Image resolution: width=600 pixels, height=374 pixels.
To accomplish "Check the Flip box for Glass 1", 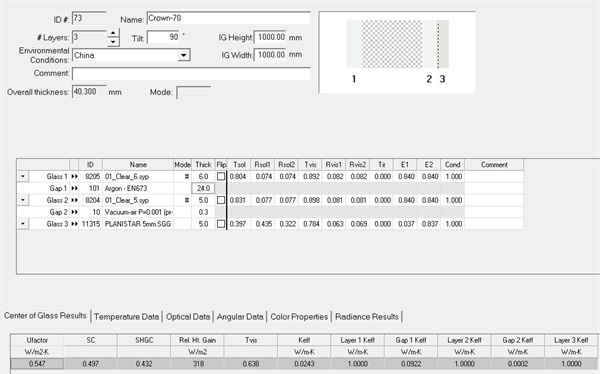I will click(221, 176).
